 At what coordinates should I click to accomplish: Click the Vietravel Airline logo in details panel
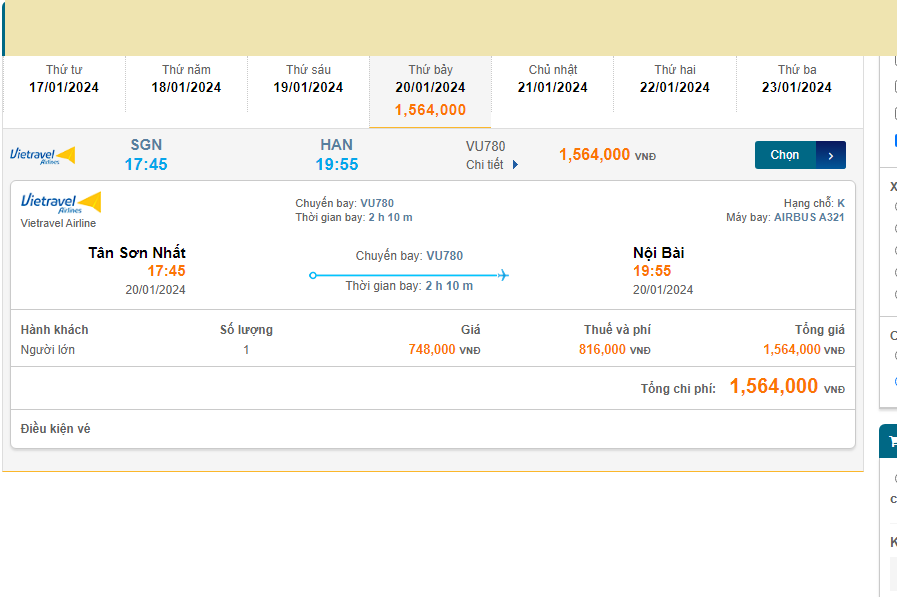[x=61, y=203]
